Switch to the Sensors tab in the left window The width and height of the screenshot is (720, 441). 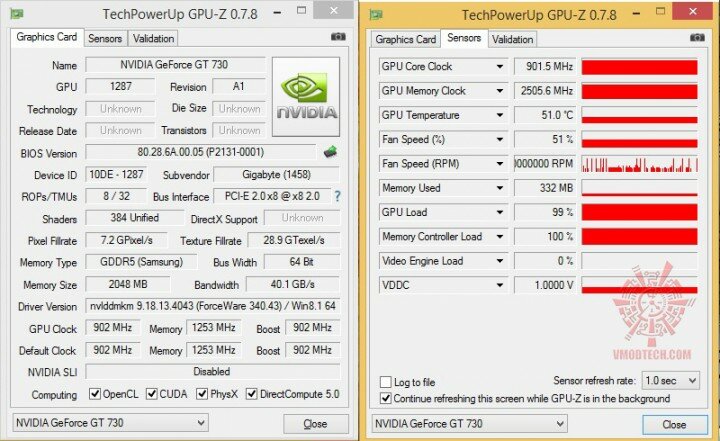(x=105, y=39)
